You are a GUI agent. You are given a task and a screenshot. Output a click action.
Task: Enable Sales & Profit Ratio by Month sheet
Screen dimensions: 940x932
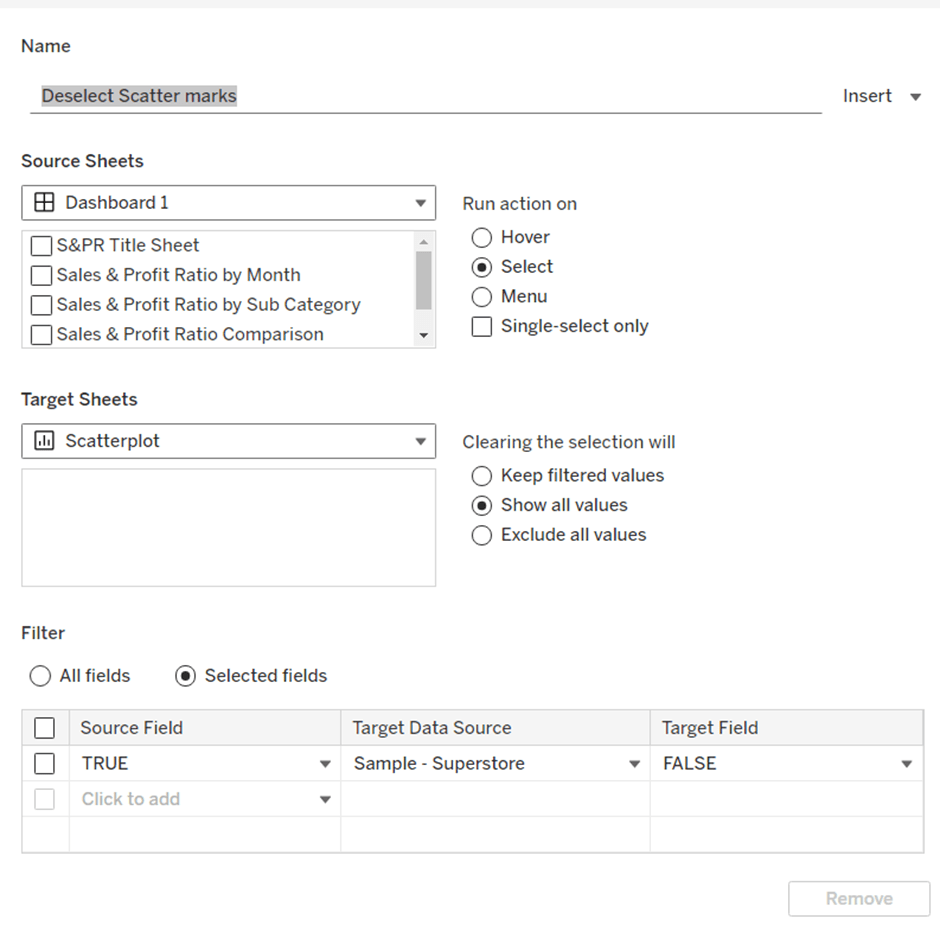(41, 275)
